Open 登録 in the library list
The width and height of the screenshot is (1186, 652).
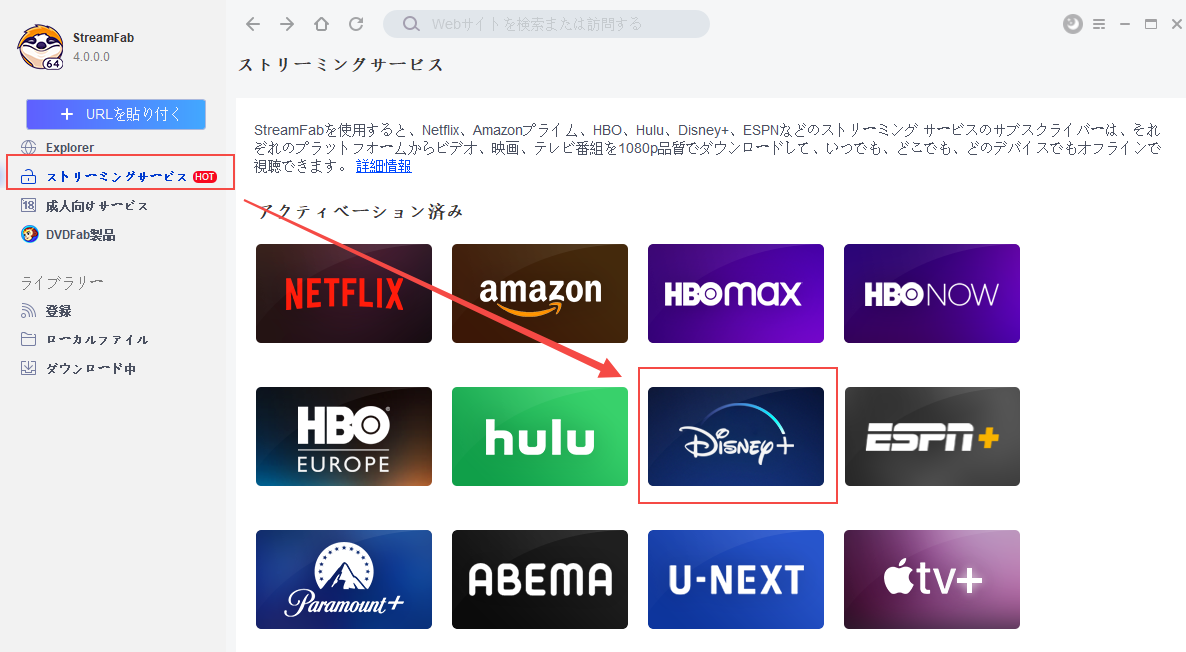point(58,311)
